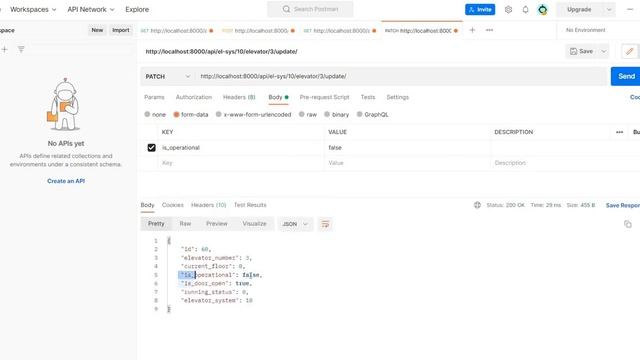Click Save Response link
This screenshot has width=640, height=360.
tap(622, 205)
